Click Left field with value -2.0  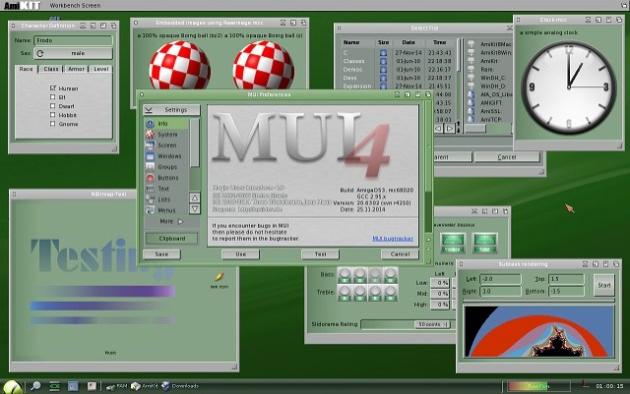click(500, 279)
